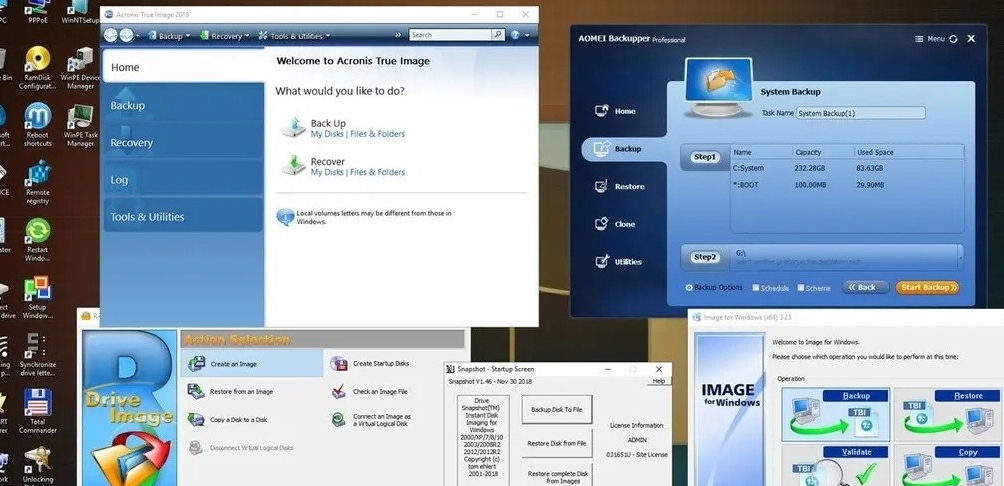The height and width of the screenshot is (486, 1004).
Task: Select Recovery tab in Acronis sidebar
Action: point(183,142)
